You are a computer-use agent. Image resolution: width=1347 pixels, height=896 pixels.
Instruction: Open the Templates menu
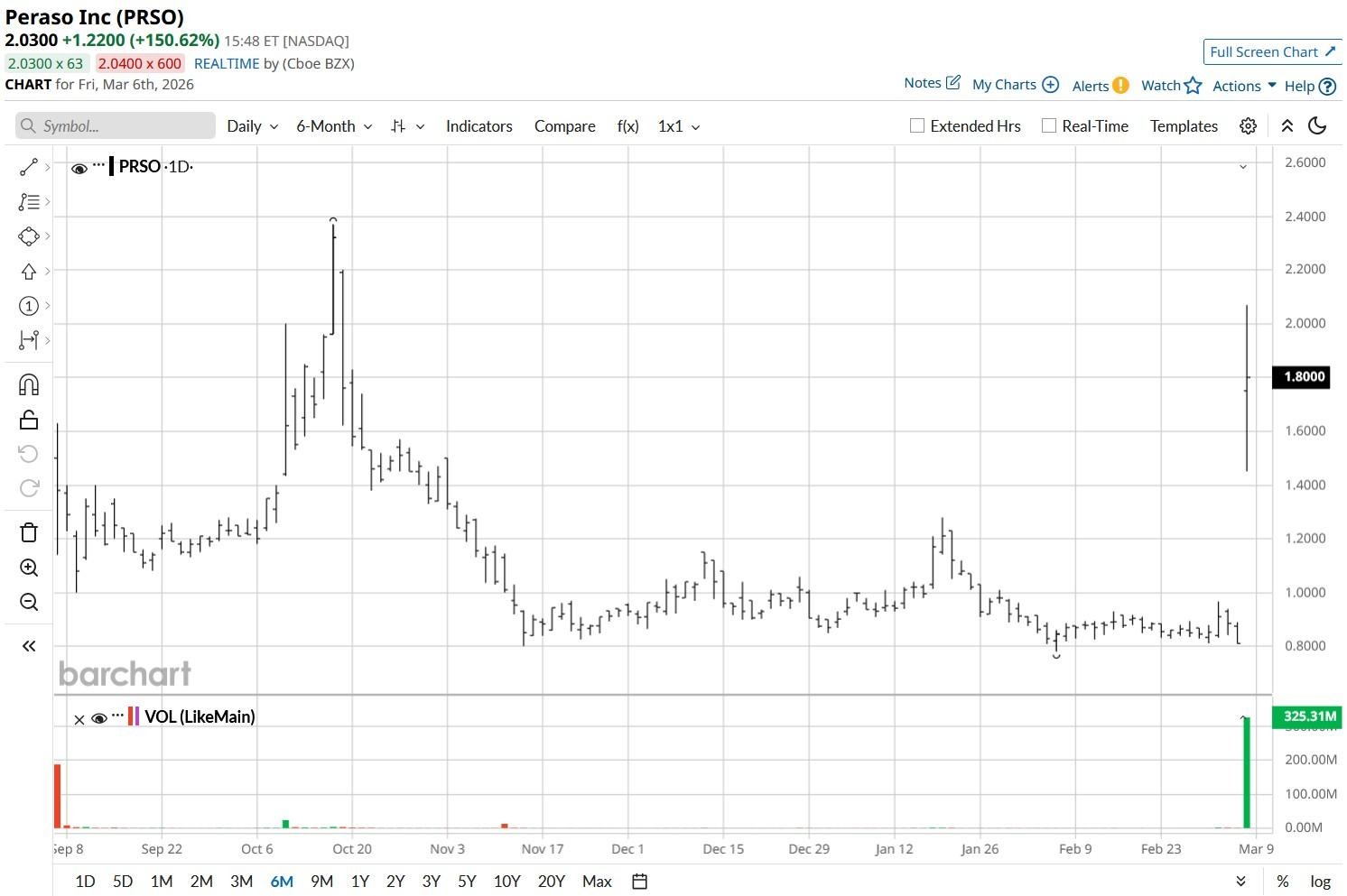[1184, 126]
